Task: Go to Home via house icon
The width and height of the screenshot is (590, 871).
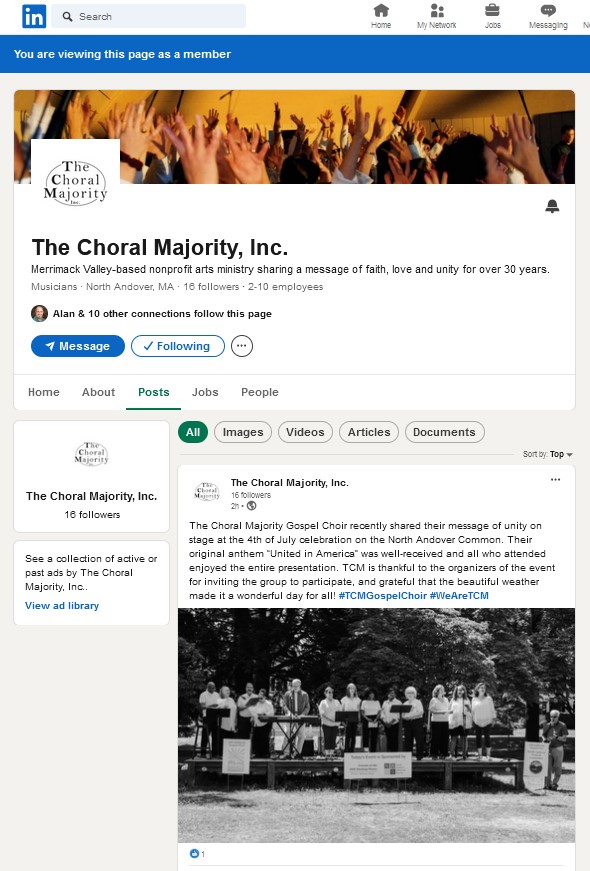Action: [381, 11]
